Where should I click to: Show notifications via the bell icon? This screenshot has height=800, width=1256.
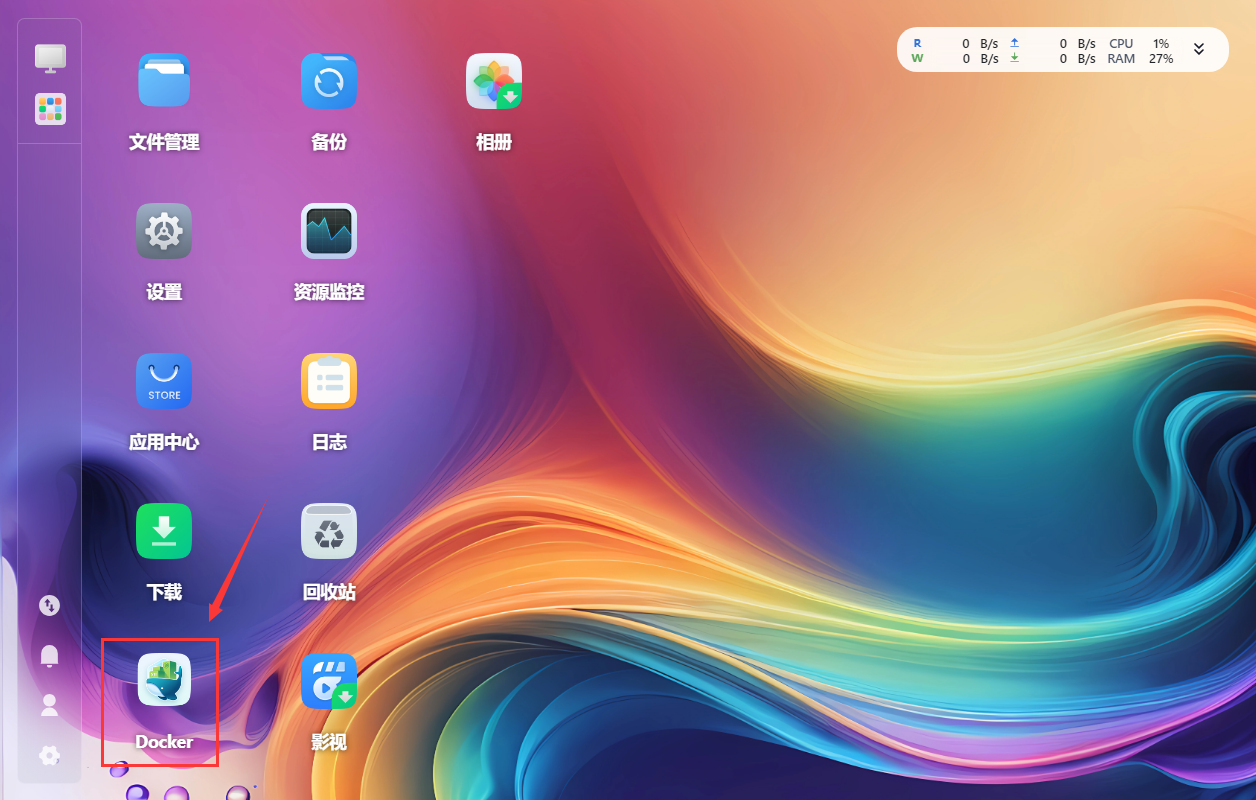pyautogui.click(x=49, y=655)
